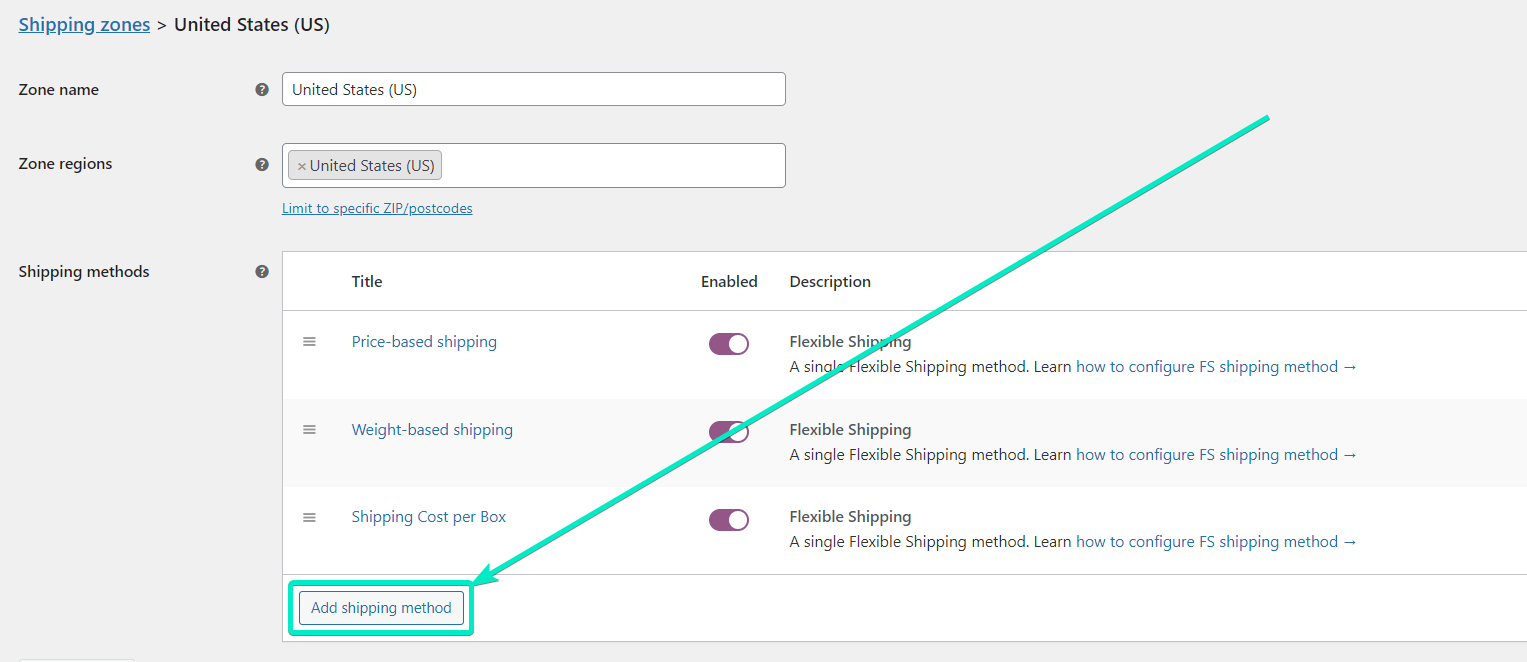
Task: Edit the Shipping Cost per Box method
Action: tap(428, 517)
